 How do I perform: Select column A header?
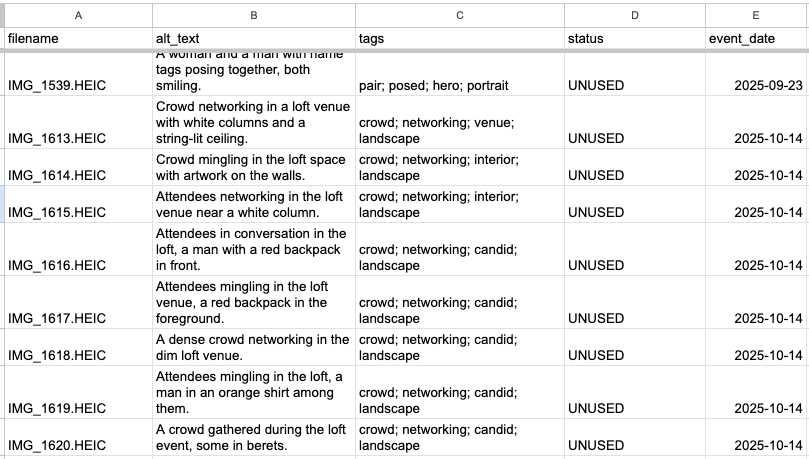coord(78,15)
